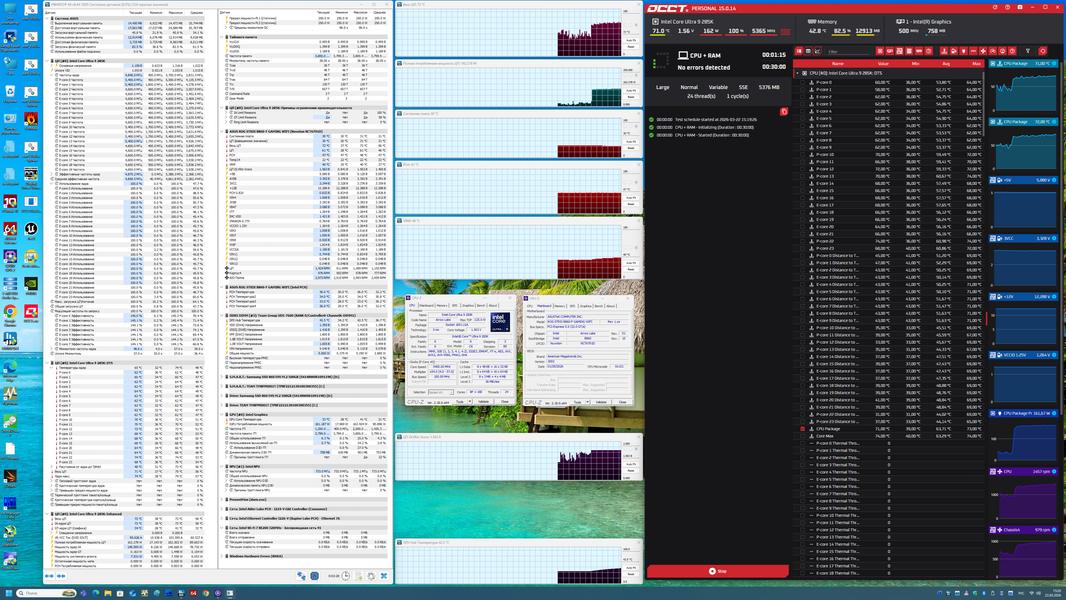Collapse CPU [#0] Intel Core Ultra 9 group

[x=797, y=73]
